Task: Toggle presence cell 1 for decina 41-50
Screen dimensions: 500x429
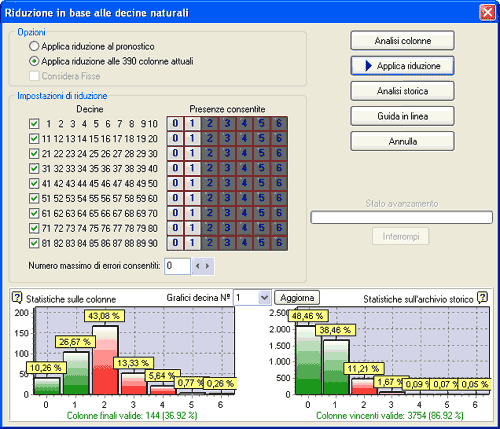Action: coord(193,183)
